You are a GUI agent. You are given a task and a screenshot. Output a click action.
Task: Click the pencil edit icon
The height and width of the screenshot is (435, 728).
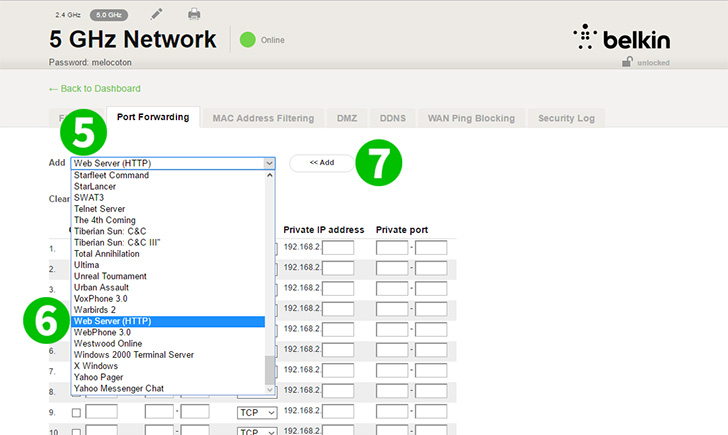[156, 14]
